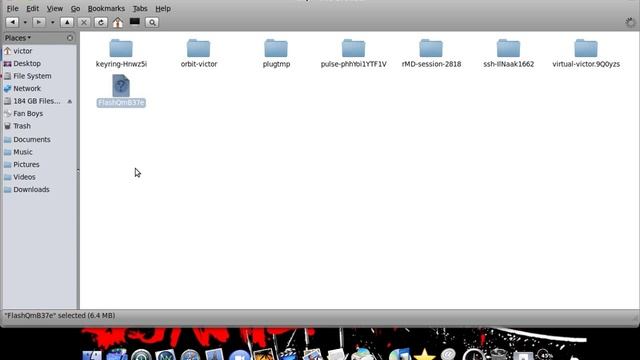Go back with the left arrow button
This screenshot has height=360, width=640.
tap(12, 22)
